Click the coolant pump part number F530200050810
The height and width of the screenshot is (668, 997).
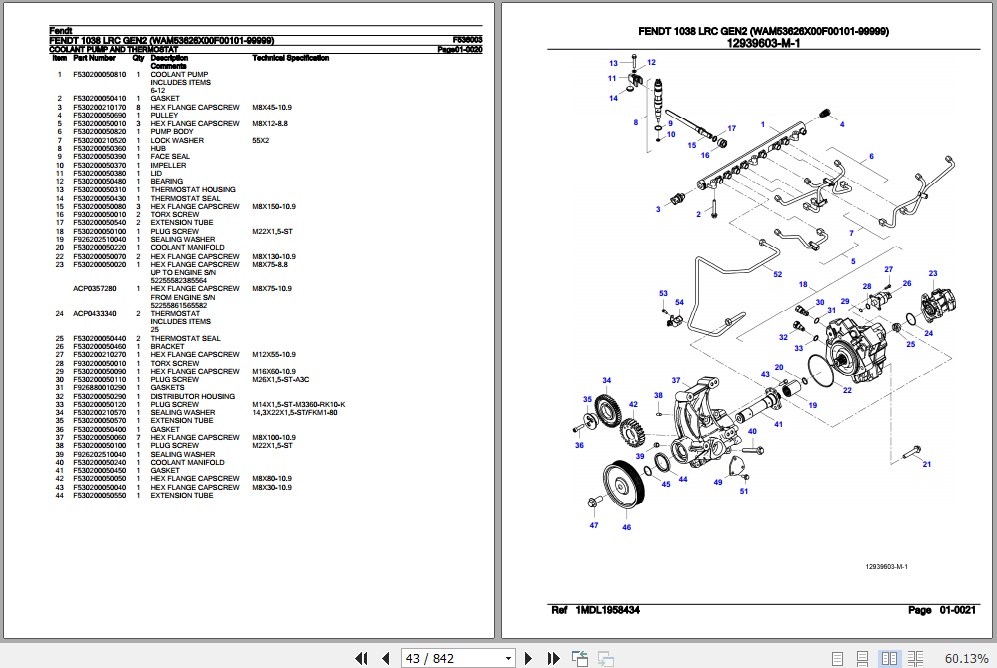coord(100,75)
